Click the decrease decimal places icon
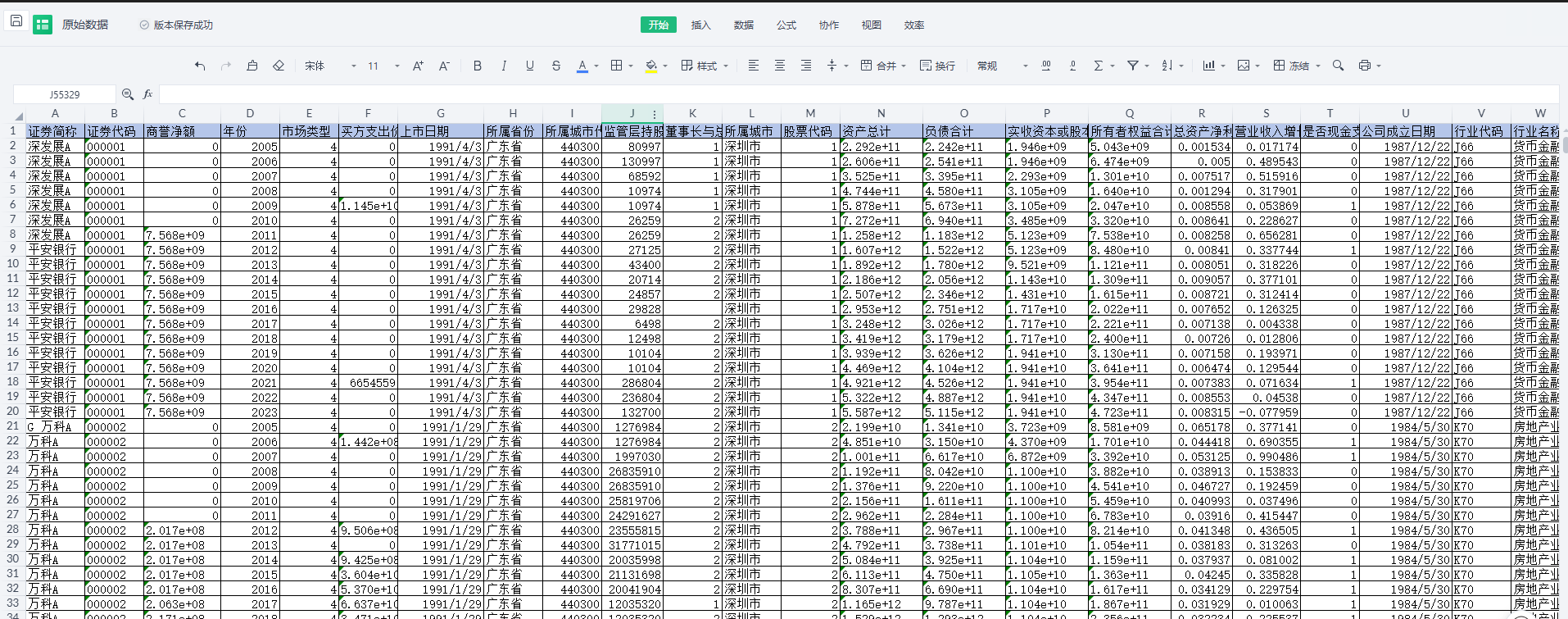Viewport: 1568px width, 619px height. (1072, 66)
